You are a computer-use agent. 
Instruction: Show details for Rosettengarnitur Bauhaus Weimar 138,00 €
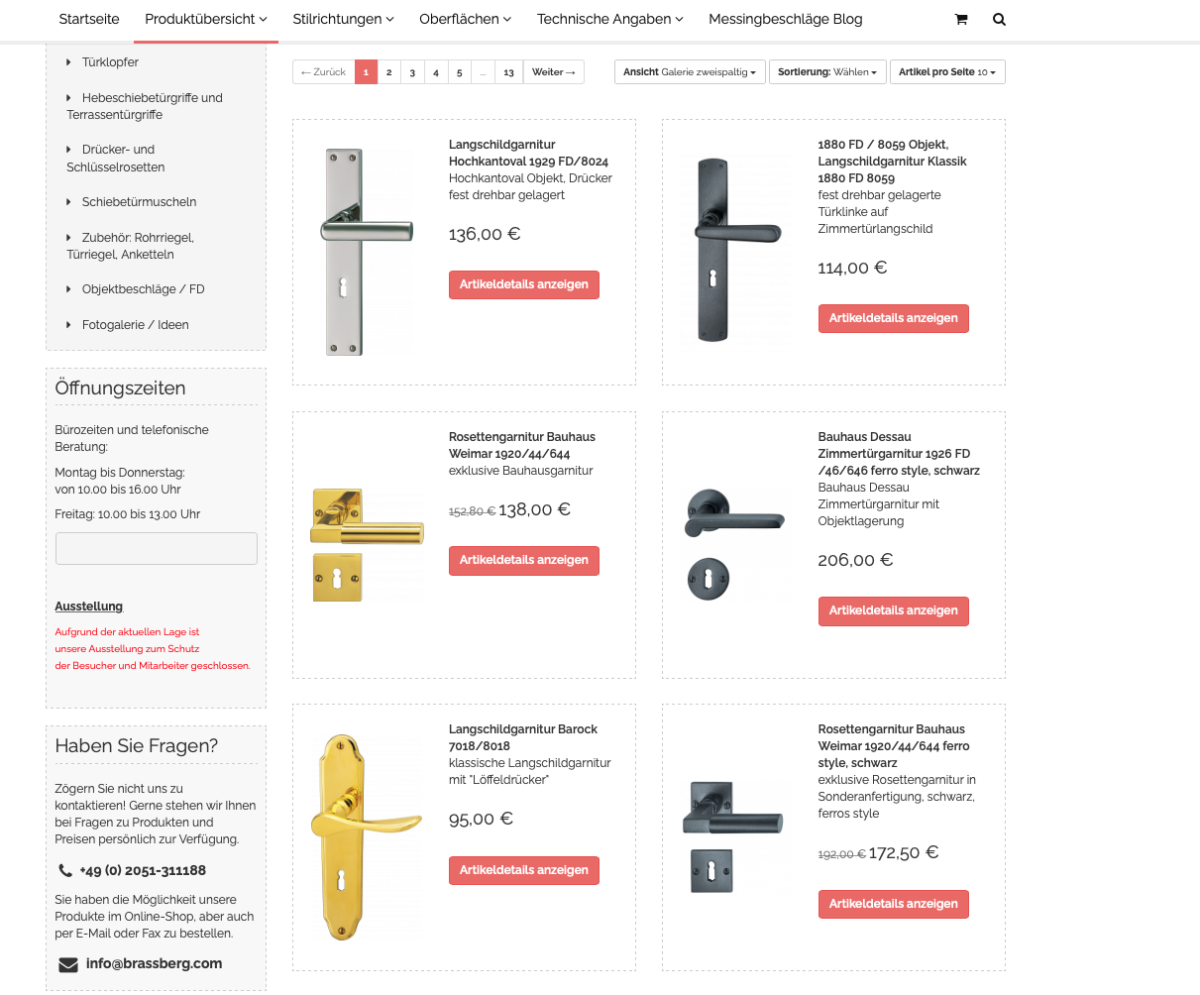pos(524,560)
